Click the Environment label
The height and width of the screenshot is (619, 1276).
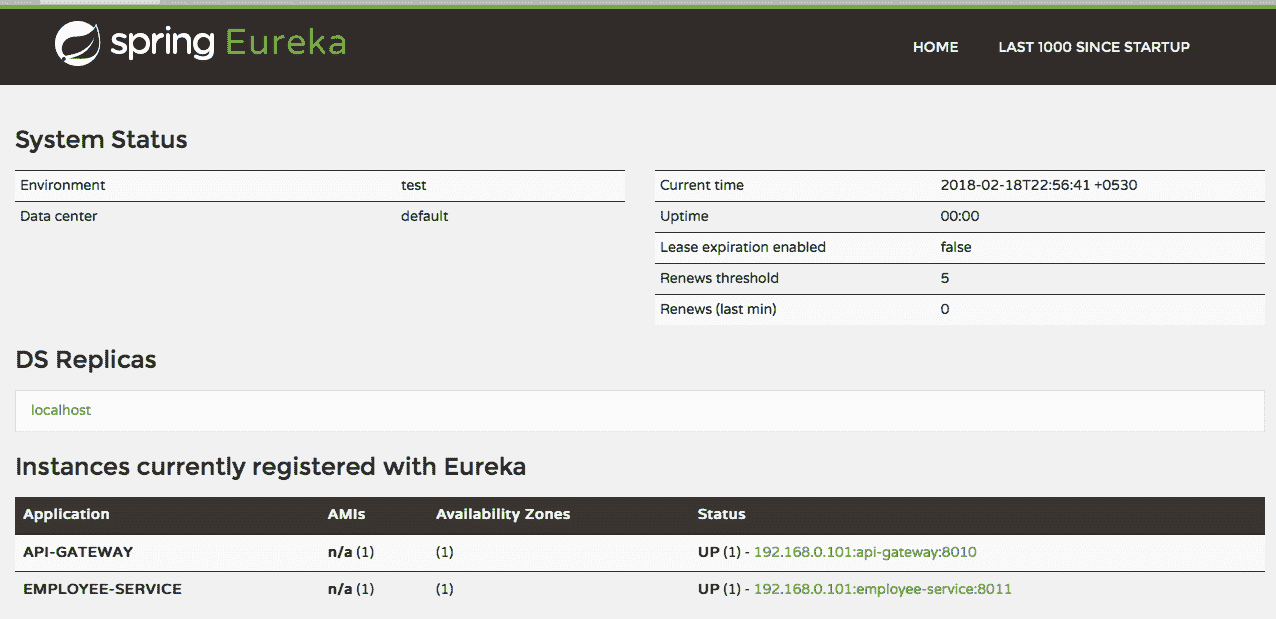[62, 185]
